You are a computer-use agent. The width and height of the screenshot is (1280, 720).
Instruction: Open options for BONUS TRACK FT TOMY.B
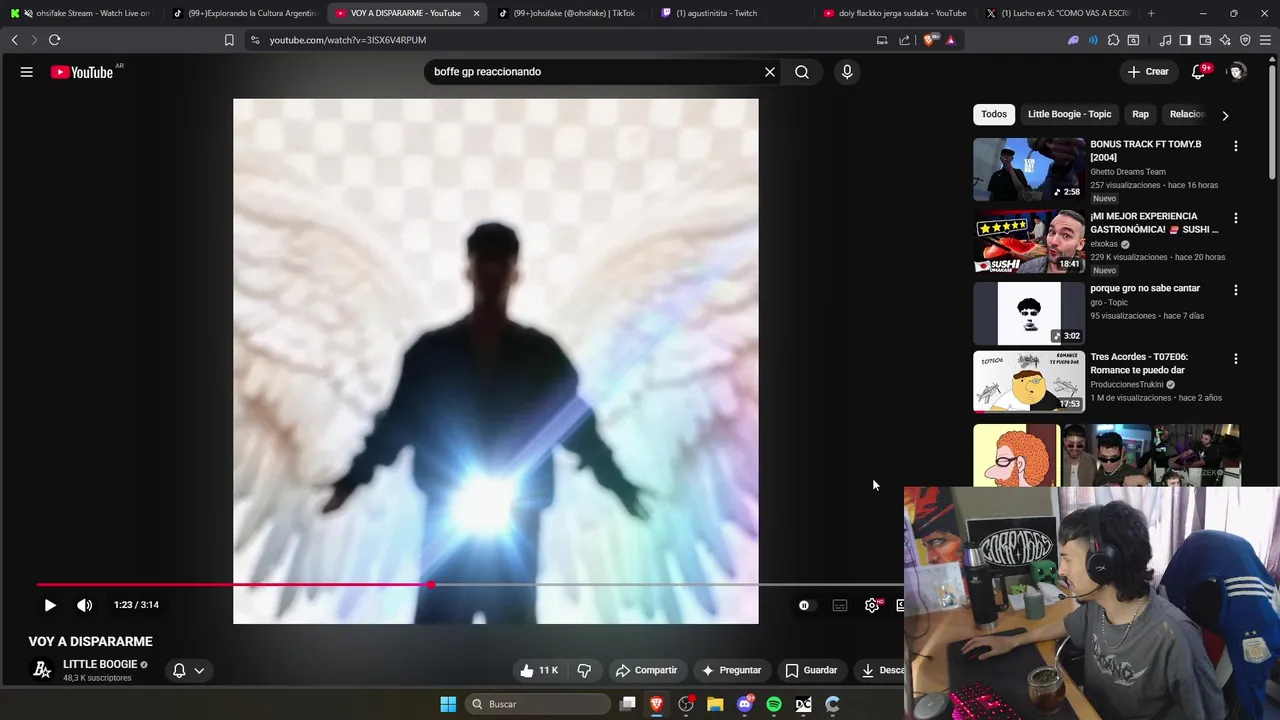tap(1236, 146)
